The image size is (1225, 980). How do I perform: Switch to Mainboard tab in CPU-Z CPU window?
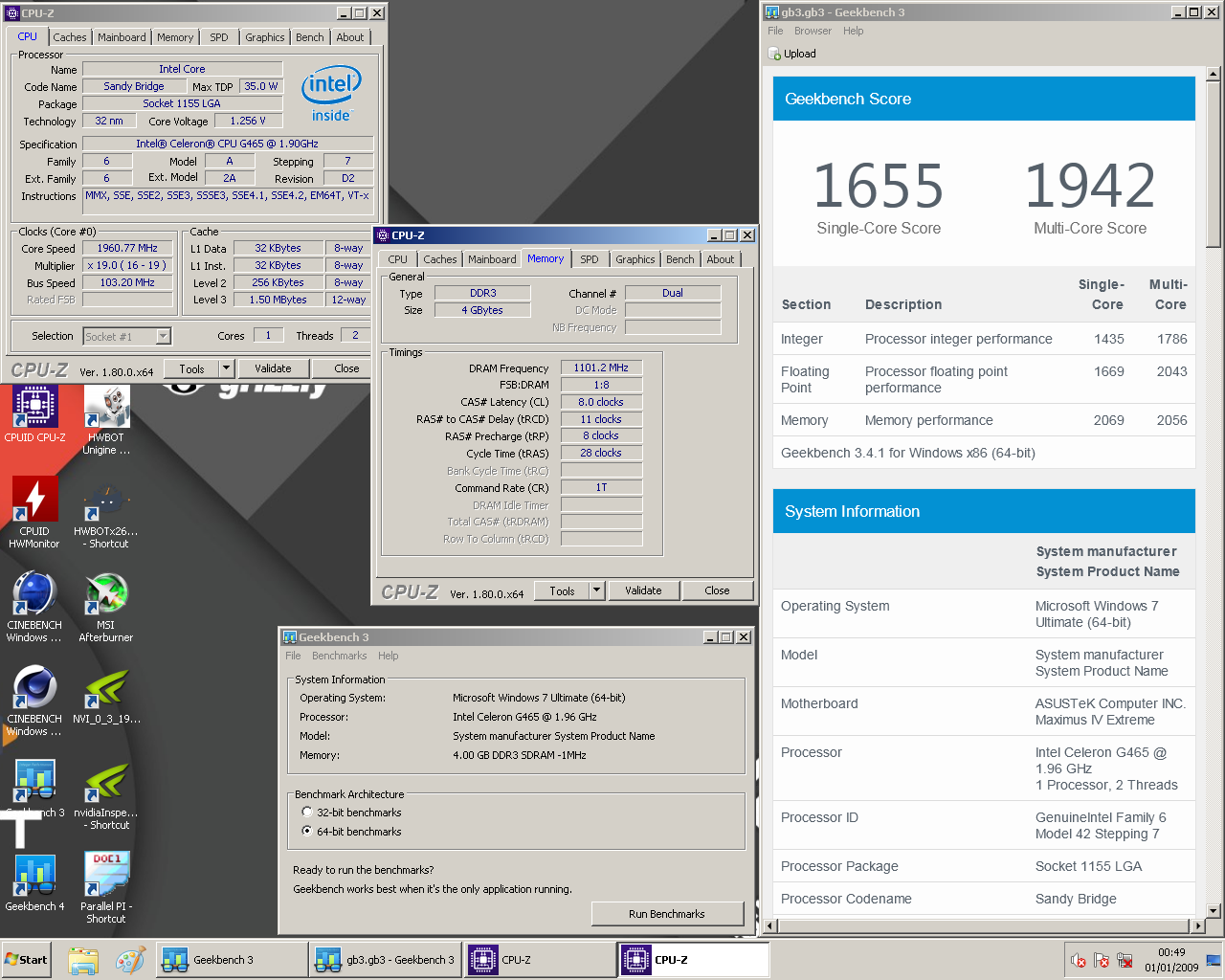[122, 37]
